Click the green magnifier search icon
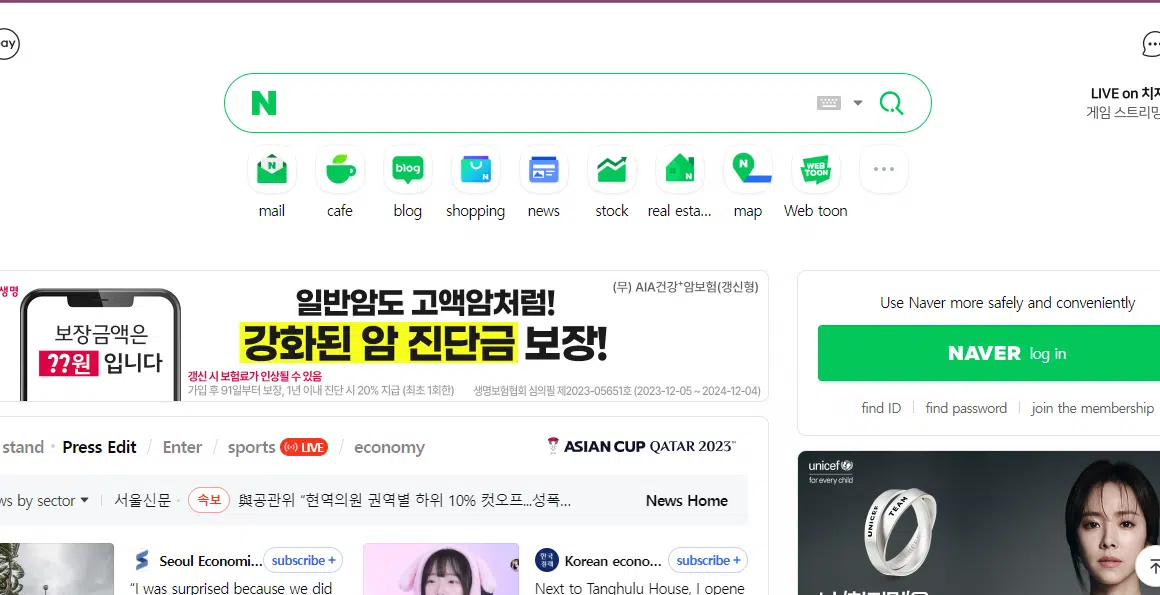This screenshot has height=595, width=1160. [891, 103]
